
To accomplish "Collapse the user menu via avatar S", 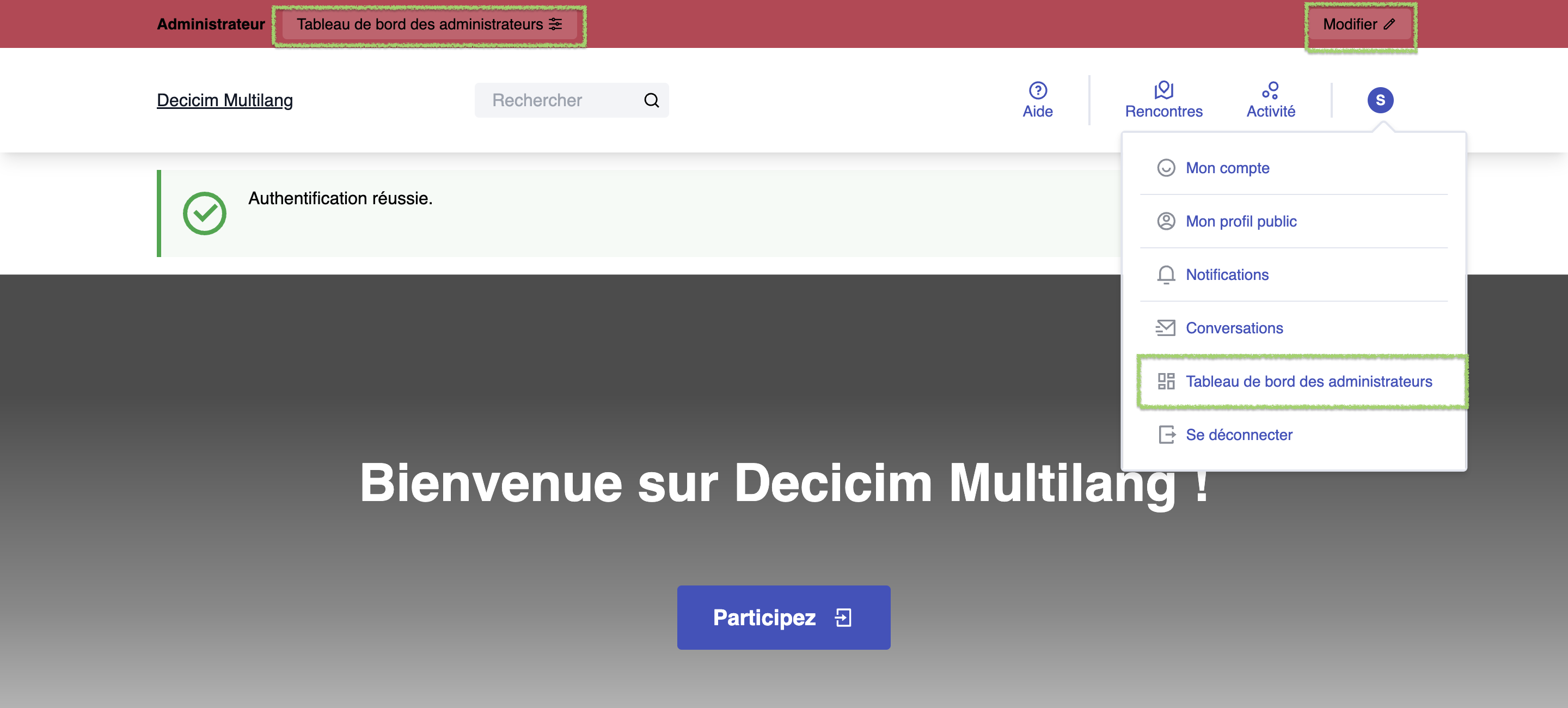I will tap(1380, 100).
